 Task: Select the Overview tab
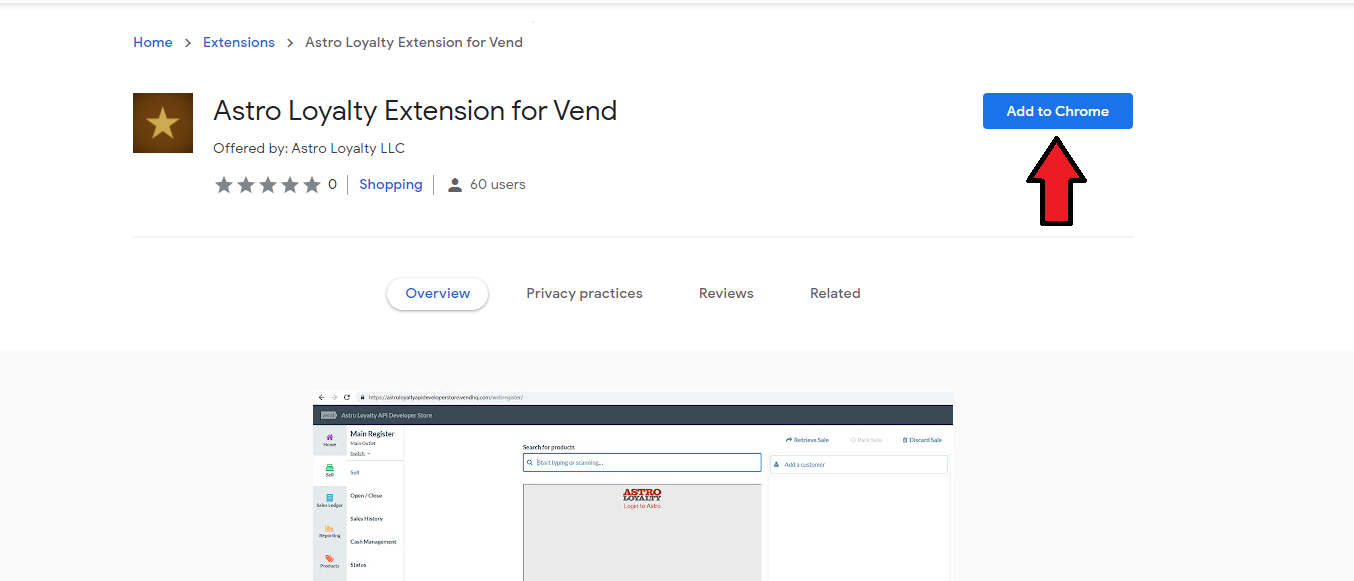[x=437, y=294]
